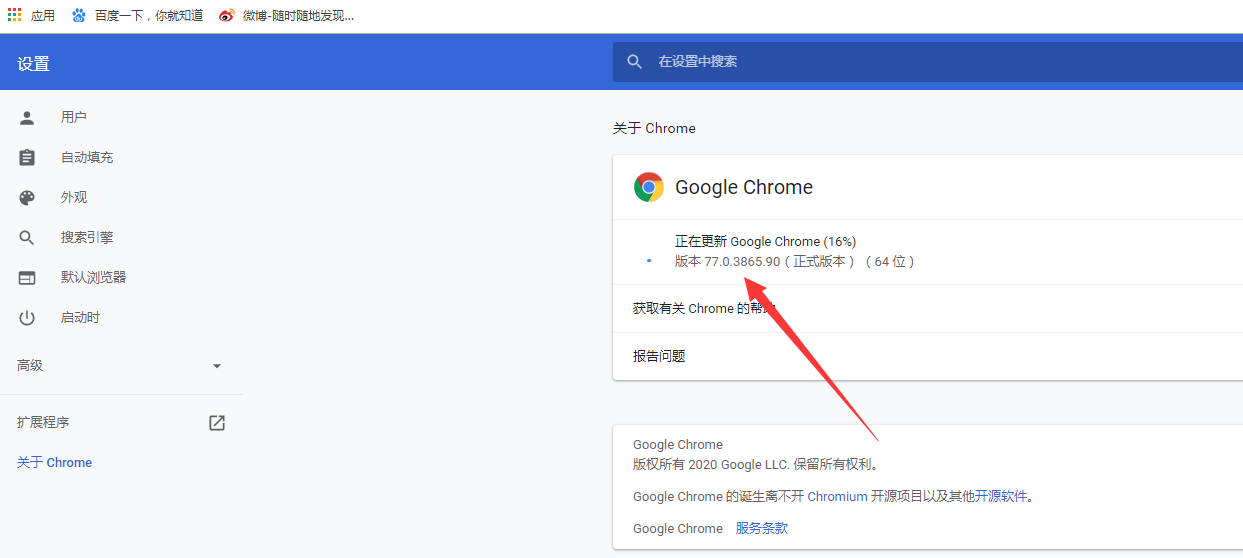
Task: Click the palette icon beside 外观
Action: coord(27,198)
